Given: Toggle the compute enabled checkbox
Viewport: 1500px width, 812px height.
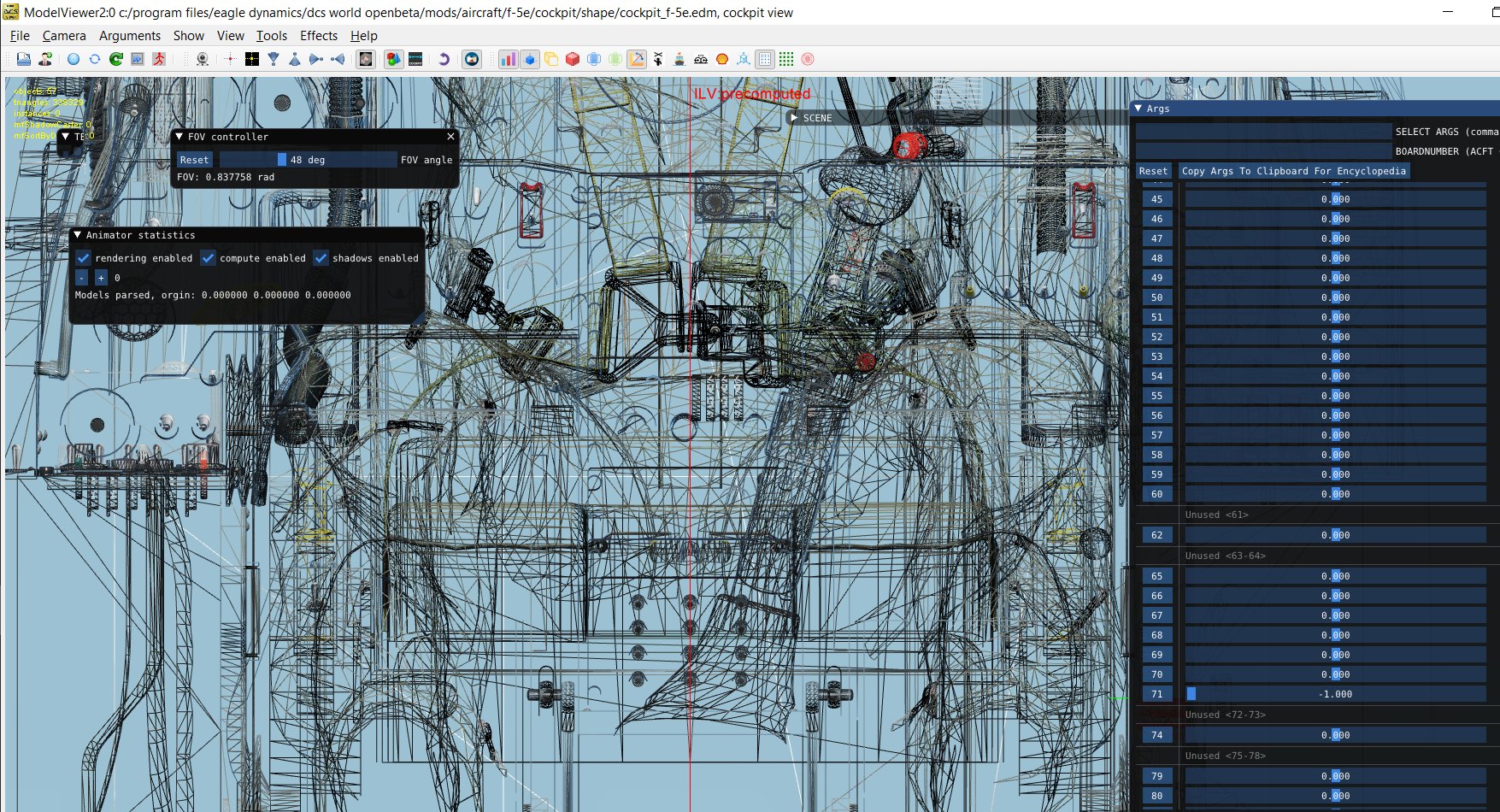Looking at the screenshot, I should click(208, 258).
